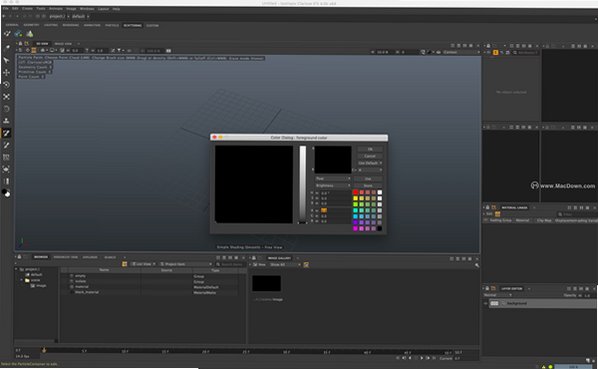The height and width of the screenshot is (369, 598).
Task: Open the Create menu
Action: [x=27, y=8]
